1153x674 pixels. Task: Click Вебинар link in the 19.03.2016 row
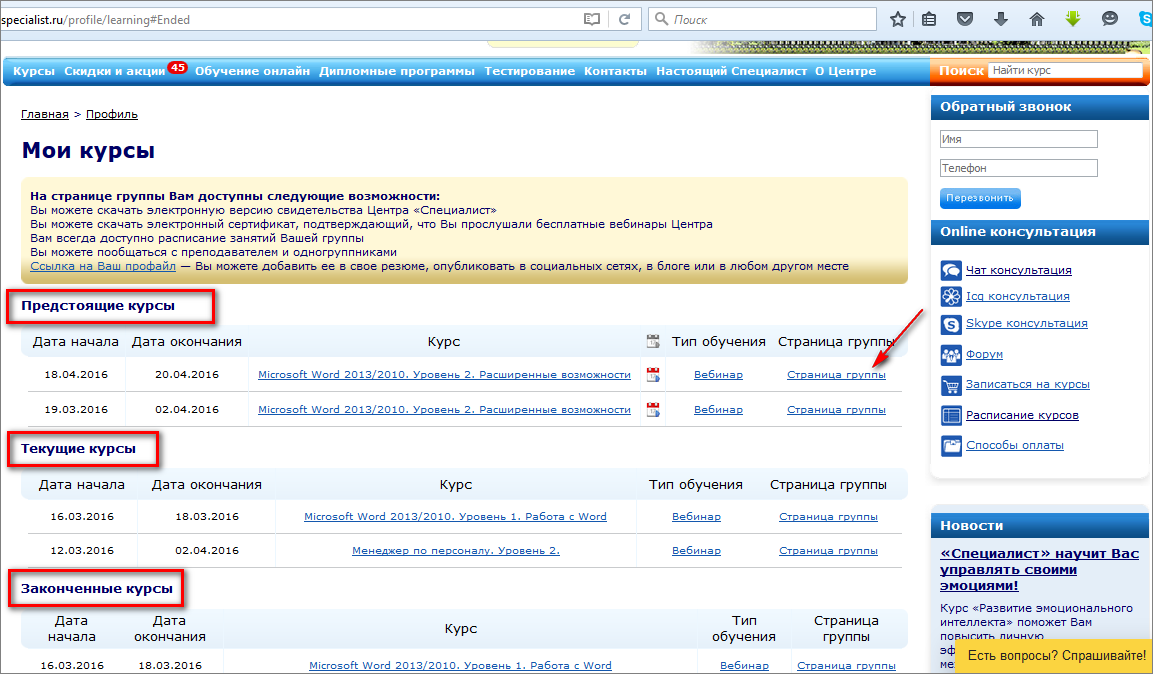coord(718,409)
